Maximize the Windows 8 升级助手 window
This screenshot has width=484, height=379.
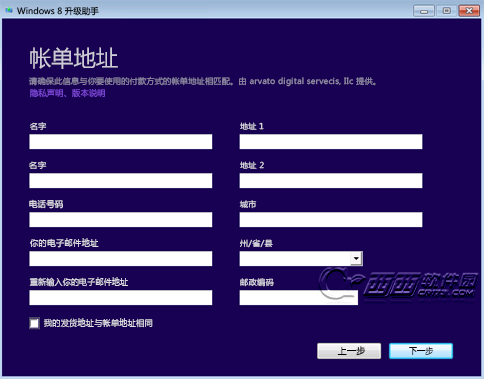click(447, 11)
